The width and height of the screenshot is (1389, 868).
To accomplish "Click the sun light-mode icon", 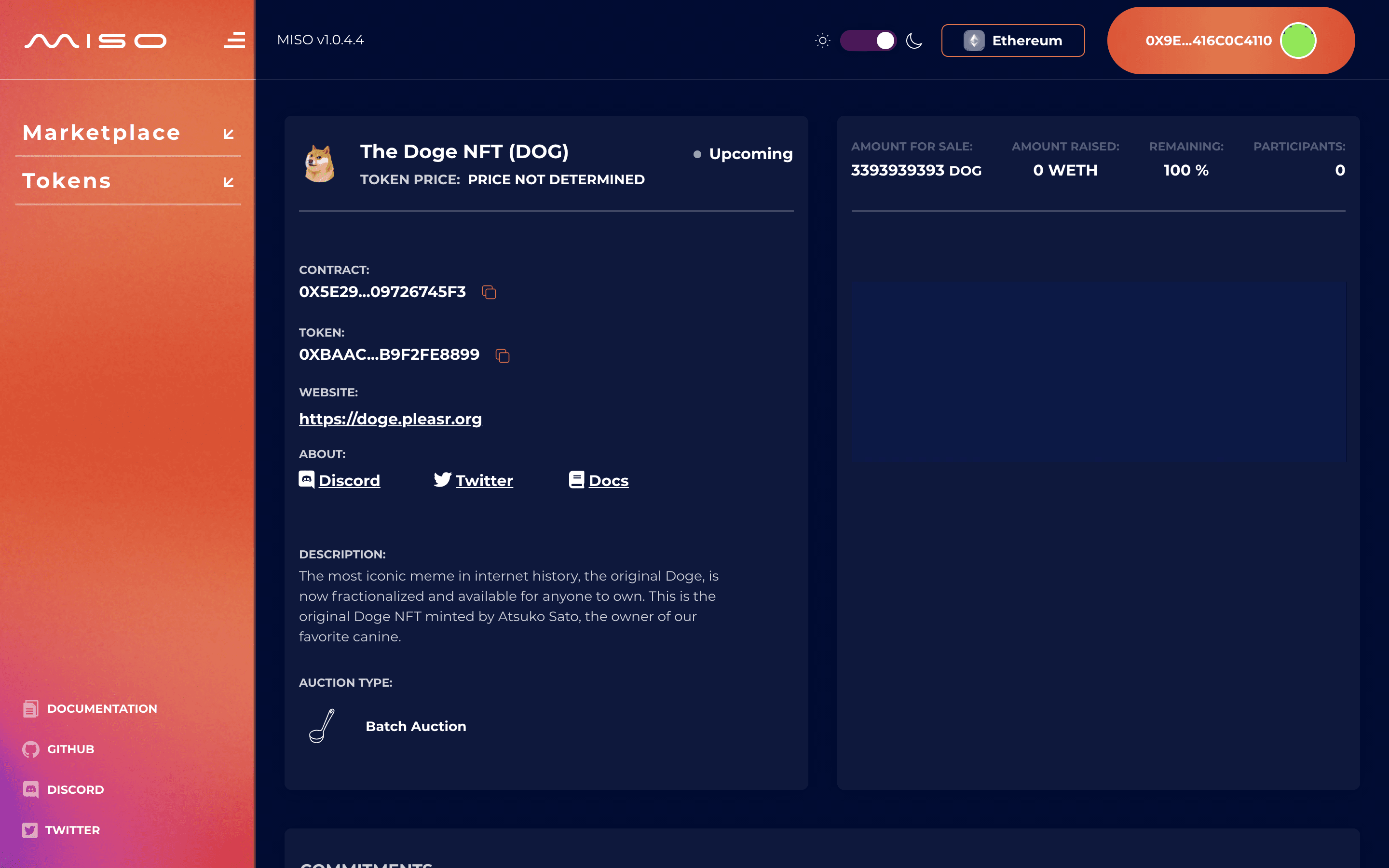I will (822, 41).
